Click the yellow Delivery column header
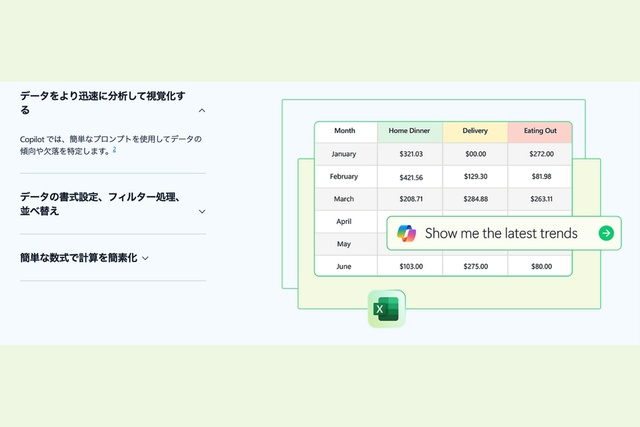The width and height of the screenshot is (640, 427). pyautogui.click(x=475, y=131)
